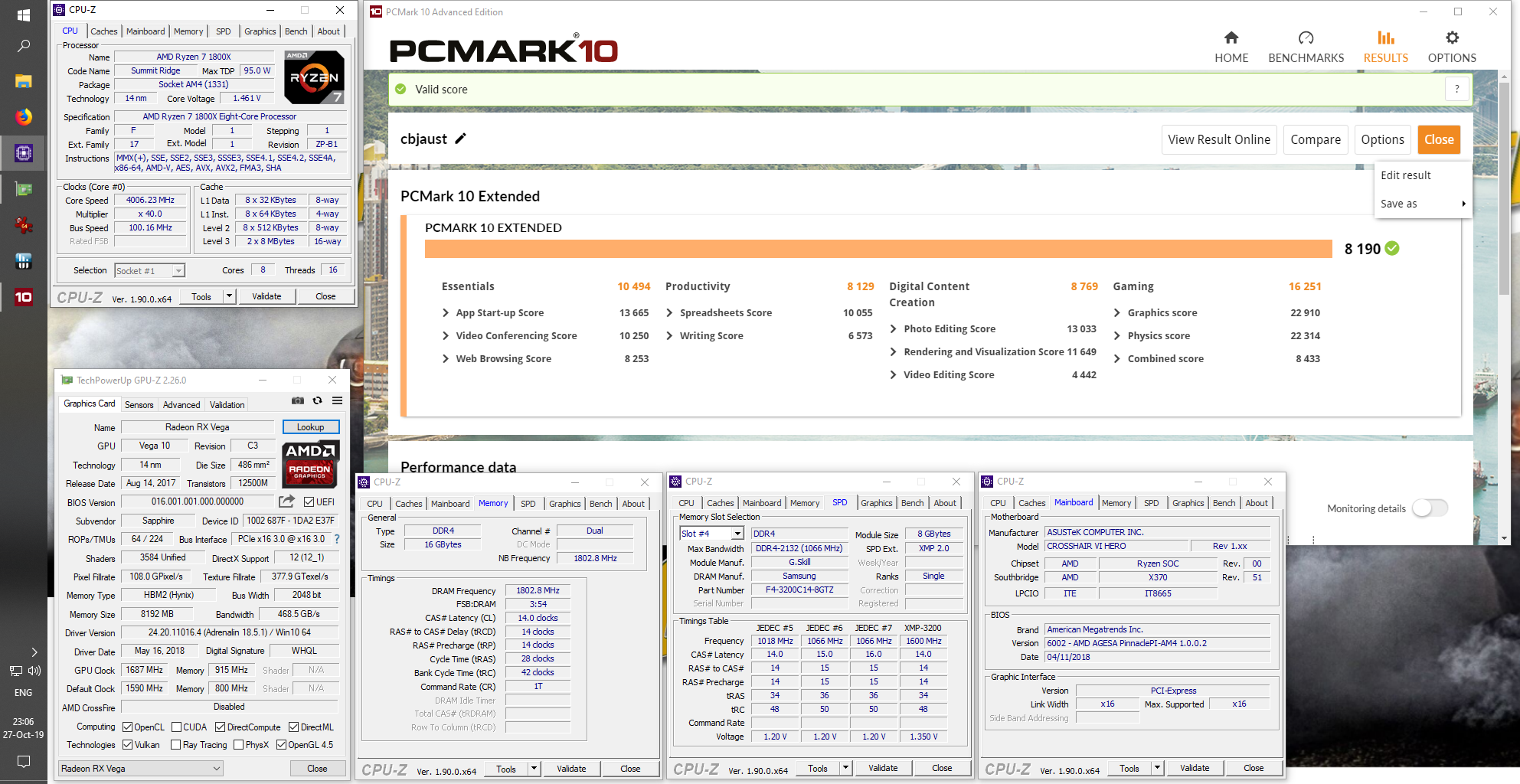The height and width of the screenshot is (784, 1520).
Task: Refresh GPU-Z sensors icon
Action: pos(317,400)
